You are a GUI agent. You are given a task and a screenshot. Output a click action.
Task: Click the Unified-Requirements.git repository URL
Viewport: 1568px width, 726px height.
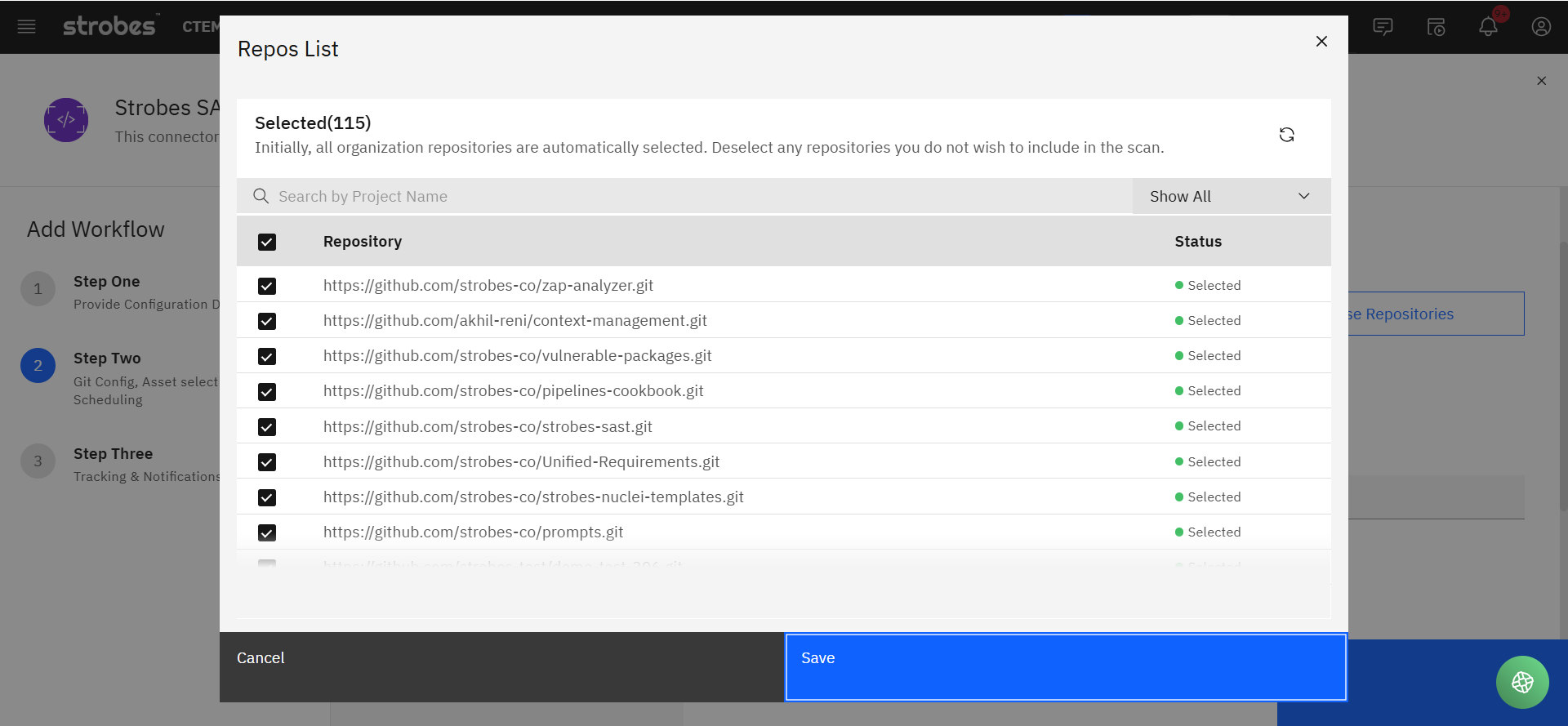click(x=522, y=462)
